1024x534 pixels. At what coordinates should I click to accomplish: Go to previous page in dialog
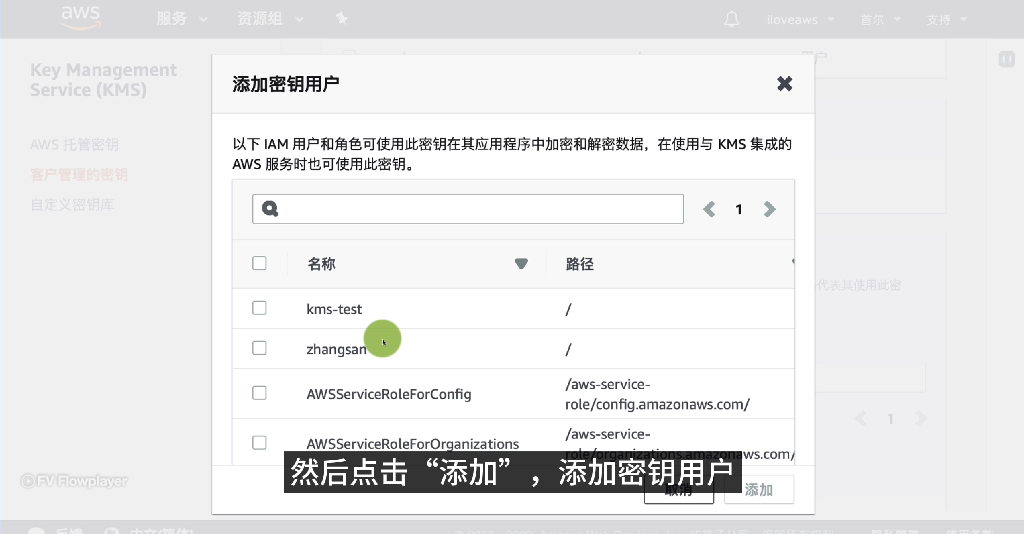709,209
